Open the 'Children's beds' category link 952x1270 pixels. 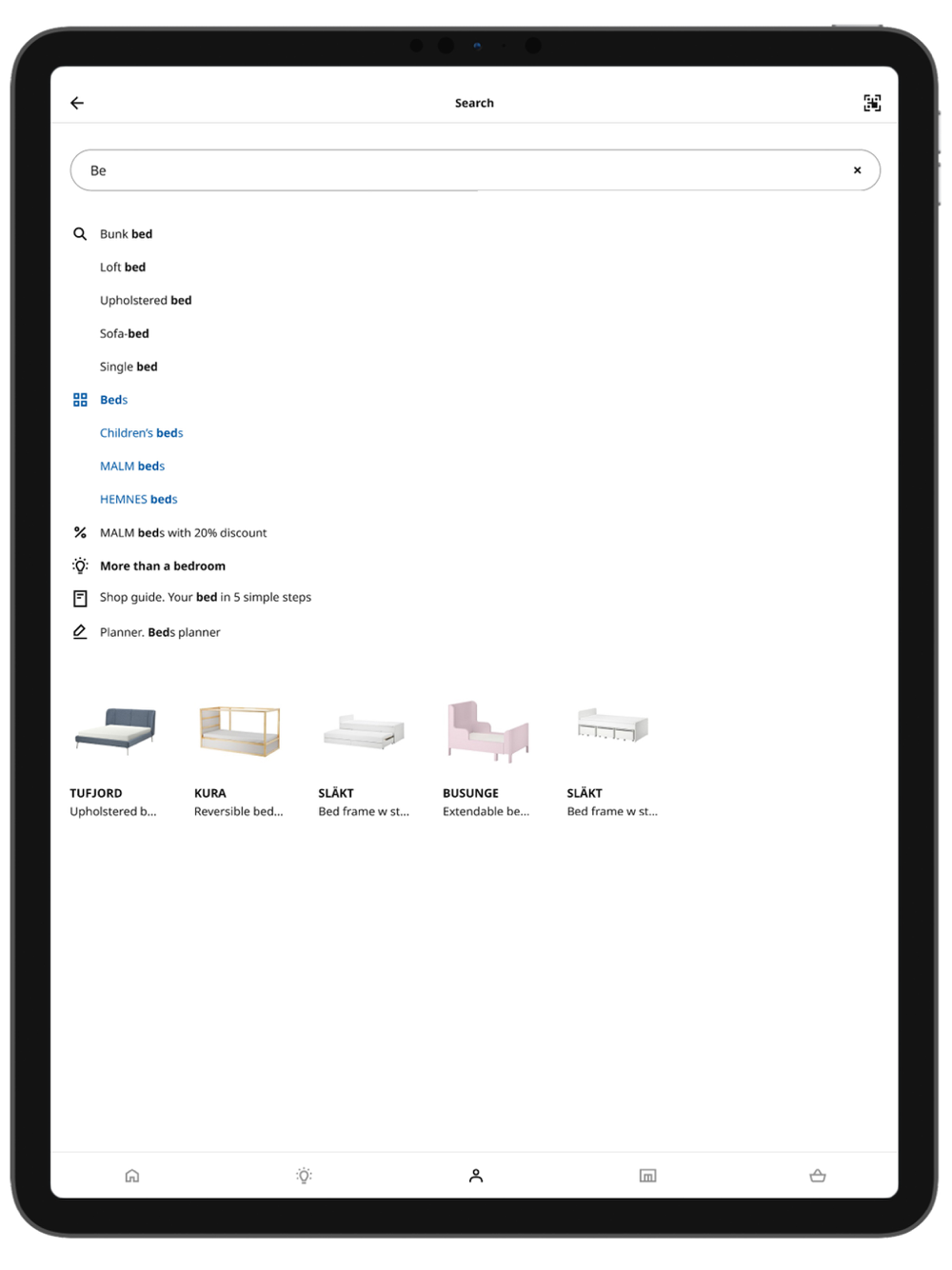[x=141, y=433]
